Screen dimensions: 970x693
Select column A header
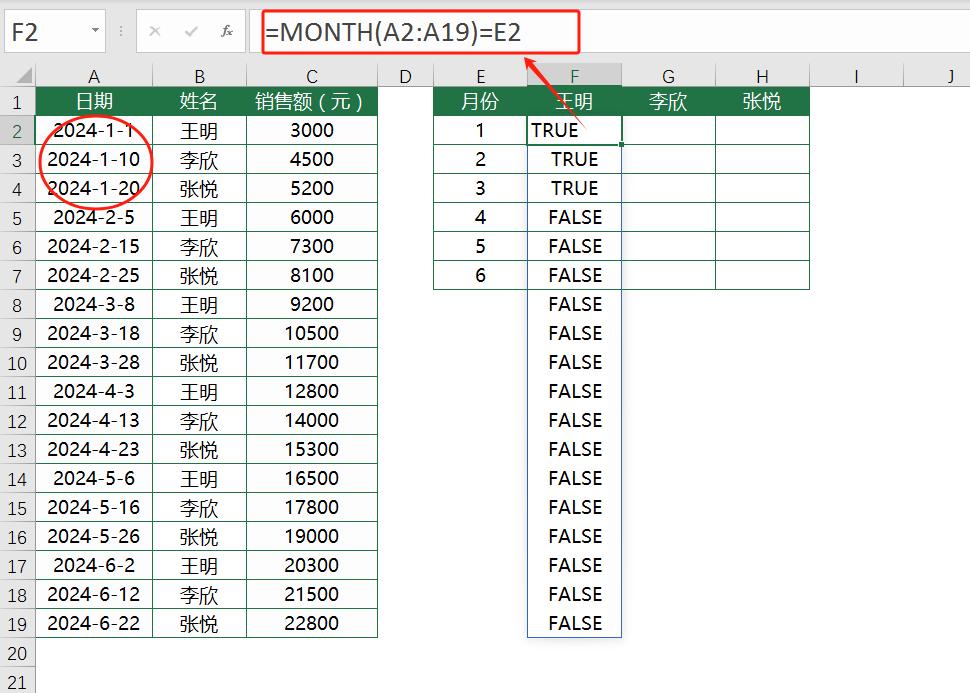click(x=94, y=76)
